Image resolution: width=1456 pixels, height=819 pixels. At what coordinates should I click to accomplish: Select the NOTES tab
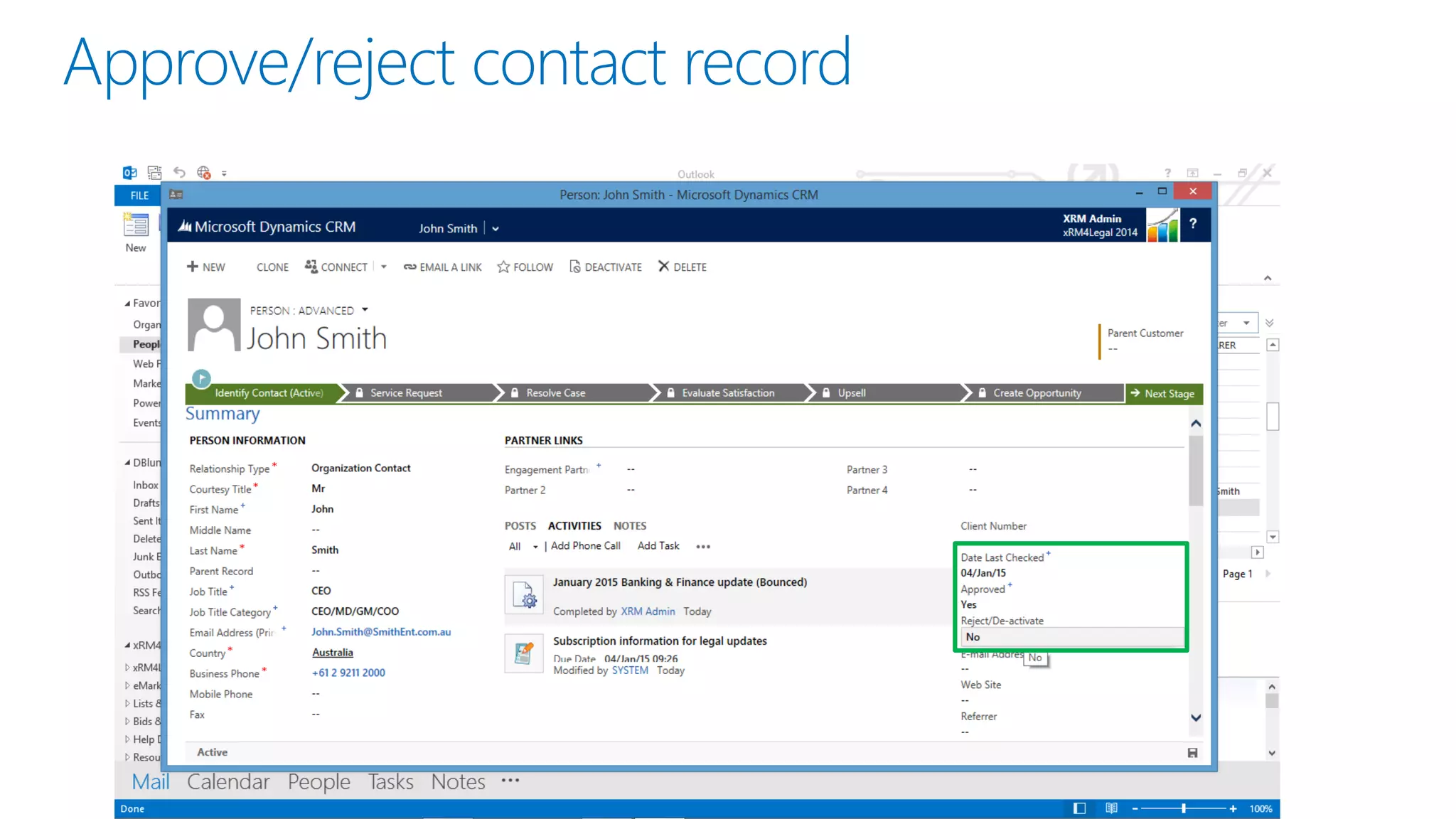[x=630, y=526]
